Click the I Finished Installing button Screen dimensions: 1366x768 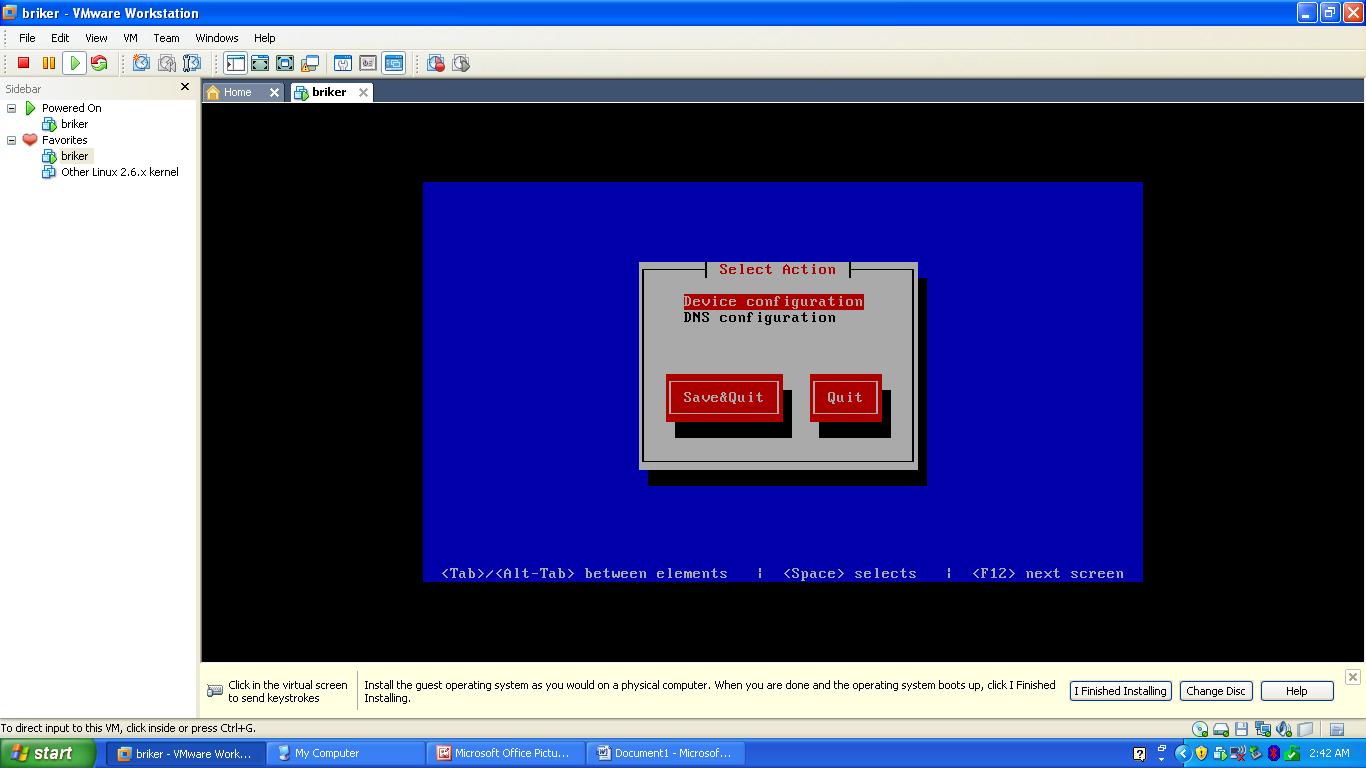[x=1120, y=691]
